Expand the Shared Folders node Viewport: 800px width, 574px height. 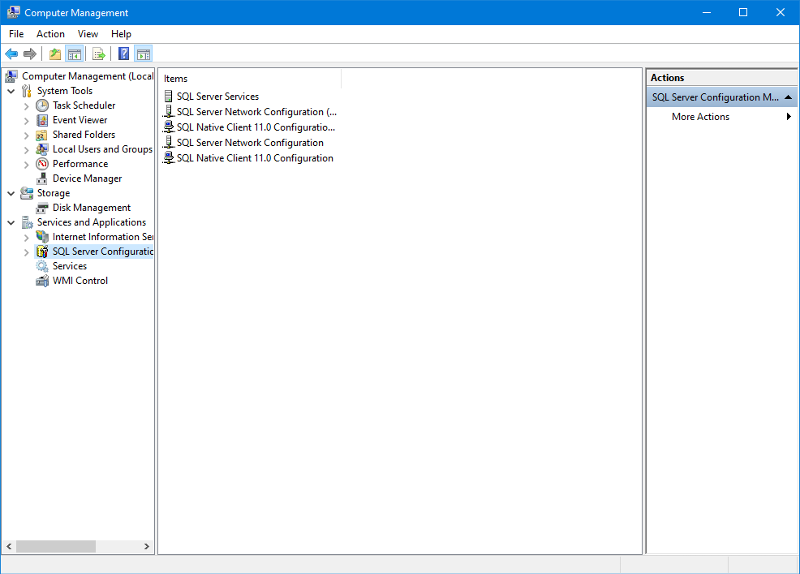pyautogui.click(x=26, y=135)
